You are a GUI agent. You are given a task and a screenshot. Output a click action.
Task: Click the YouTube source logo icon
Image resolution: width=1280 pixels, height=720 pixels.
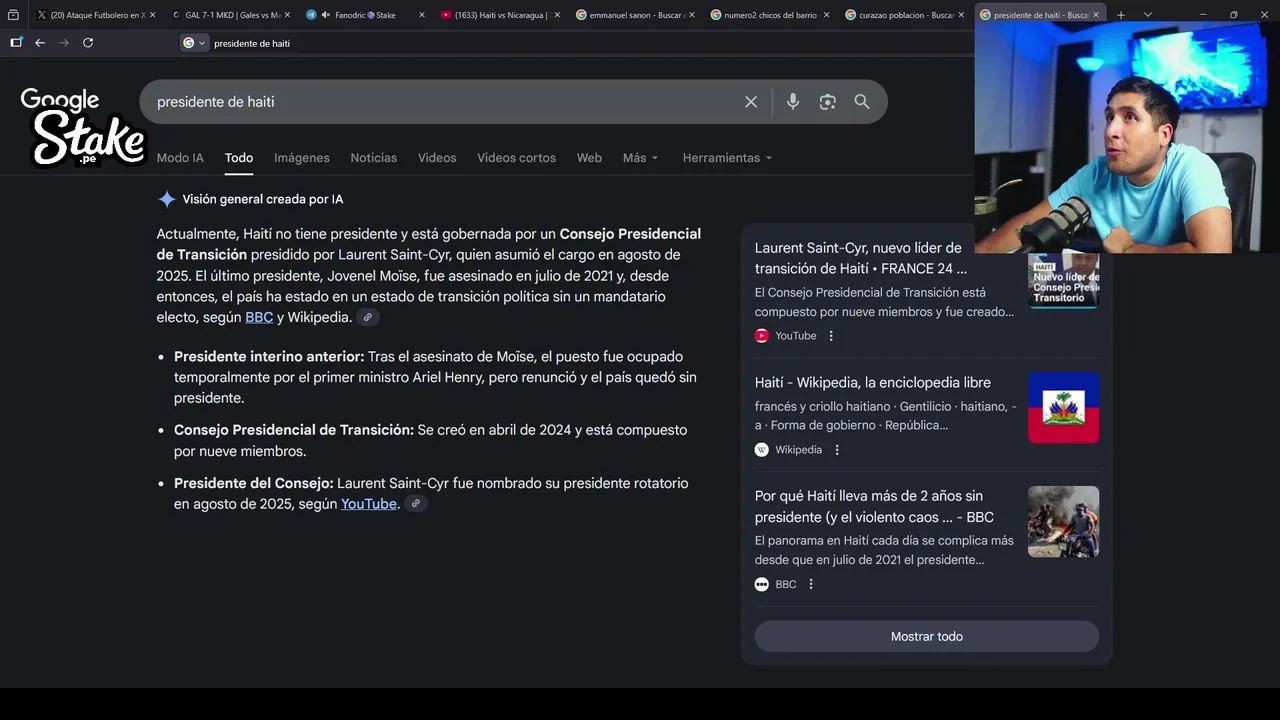point(762,336)
